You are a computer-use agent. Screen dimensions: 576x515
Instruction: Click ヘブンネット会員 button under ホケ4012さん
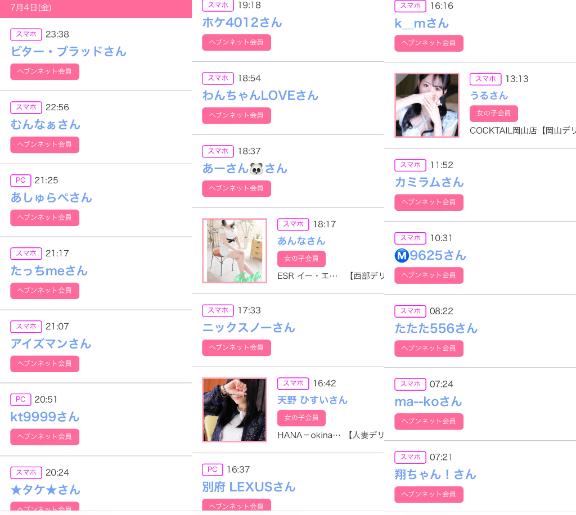[x=236, y=43]
